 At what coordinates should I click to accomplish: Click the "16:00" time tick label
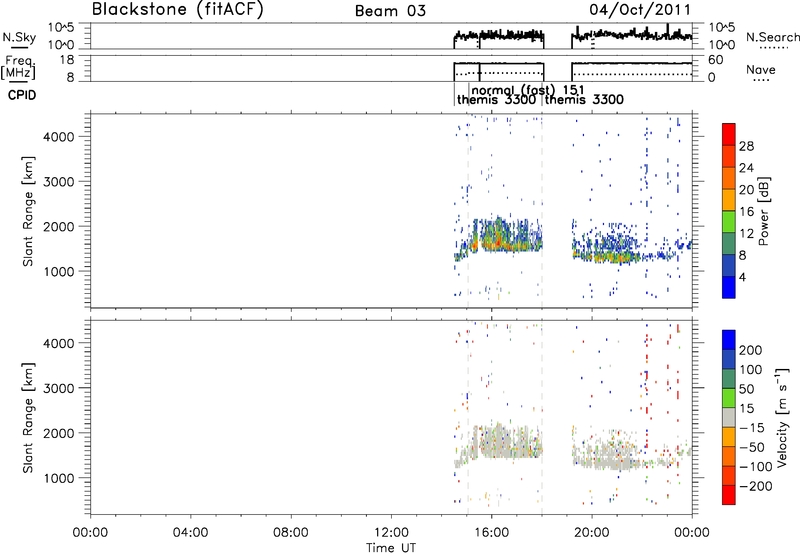coord(491,533)
